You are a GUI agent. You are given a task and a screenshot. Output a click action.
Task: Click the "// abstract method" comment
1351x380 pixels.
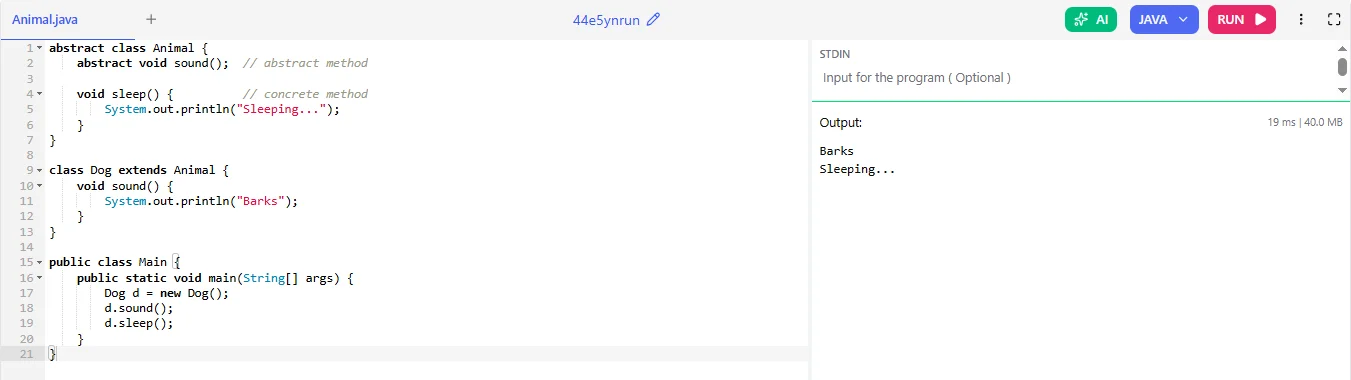click(x=305, y=63)
